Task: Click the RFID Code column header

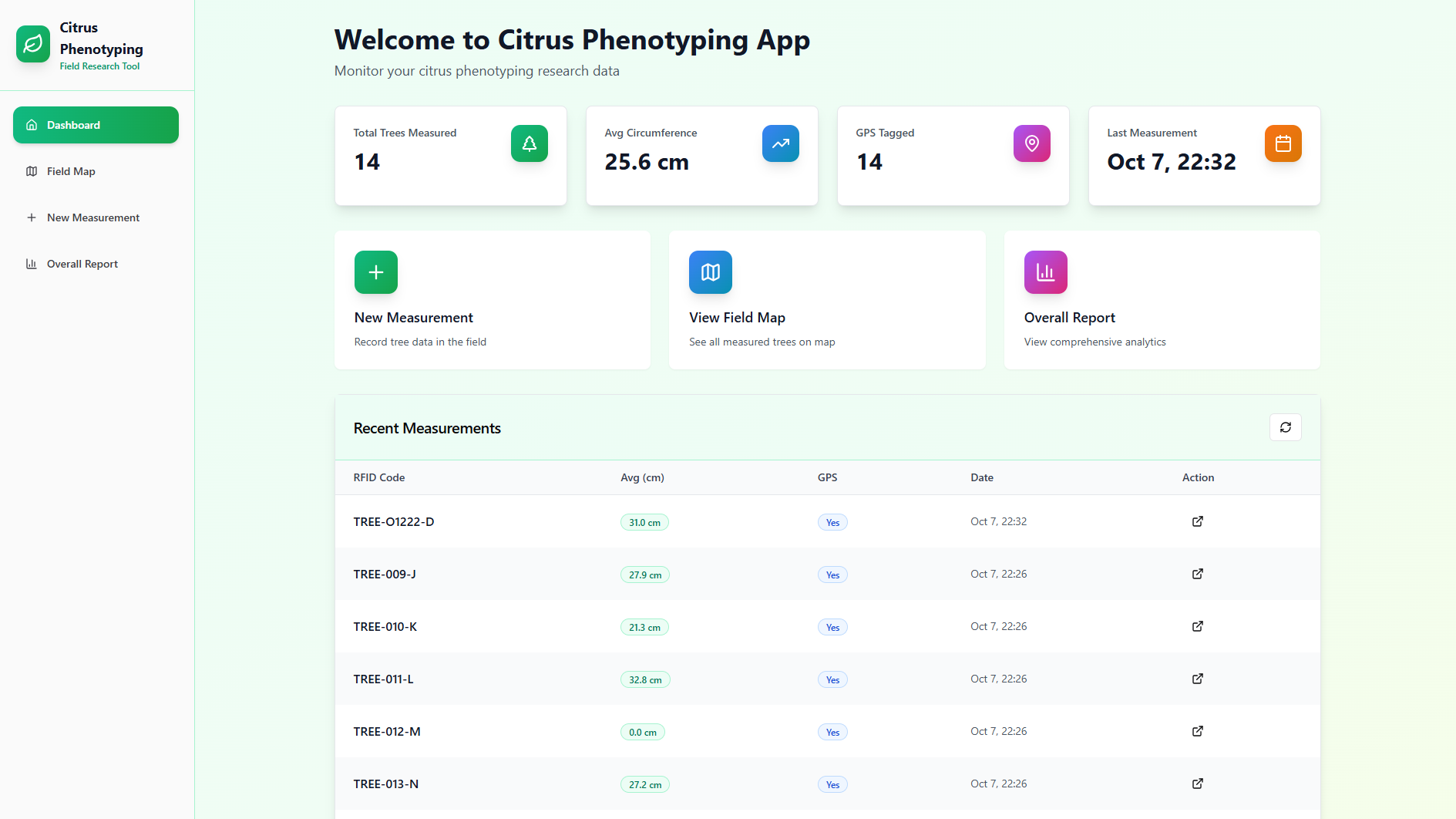Action: [x=379, y=477]
